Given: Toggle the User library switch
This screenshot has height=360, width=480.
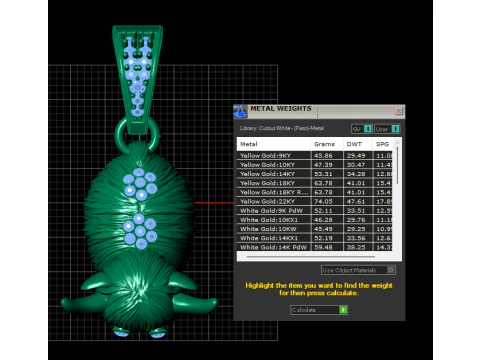Looking at the screenshot, I should coord(387,129).
